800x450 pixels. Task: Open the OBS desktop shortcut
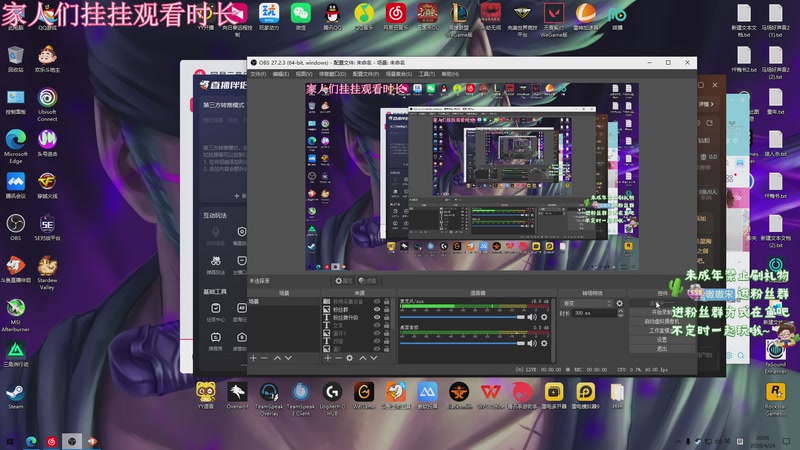(16, 228)
